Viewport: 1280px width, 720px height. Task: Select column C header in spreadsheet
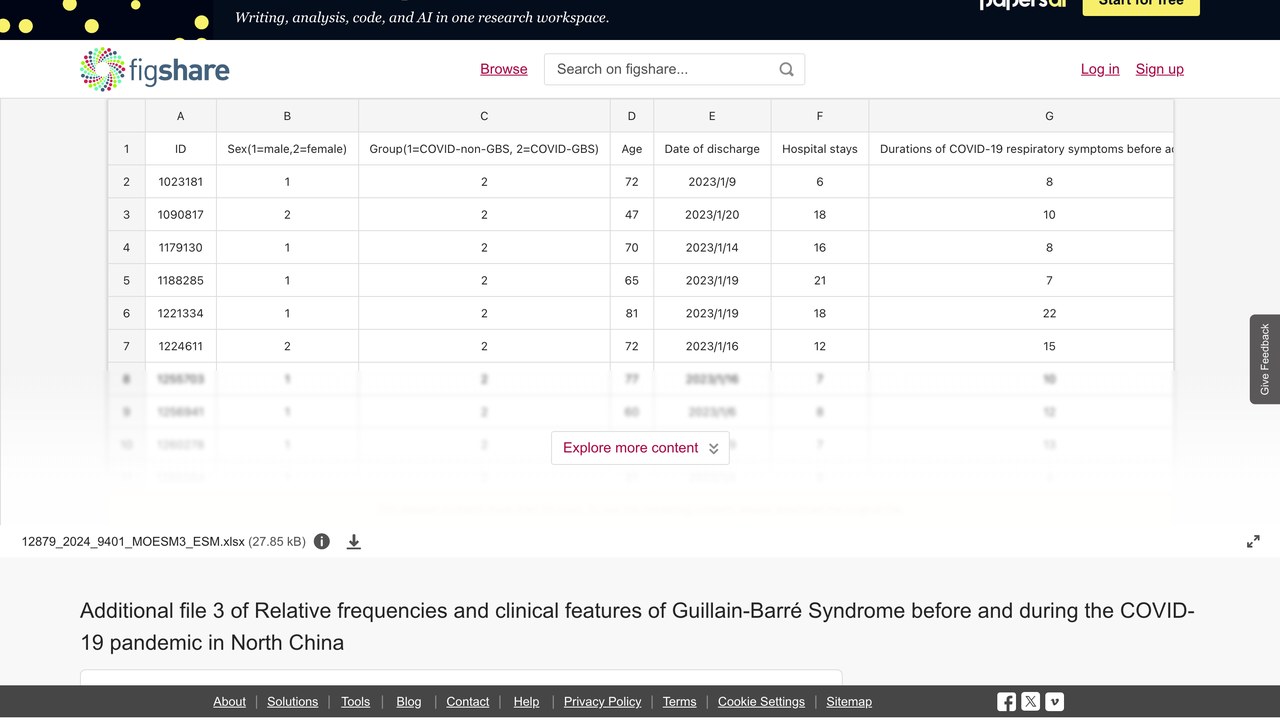484,116
